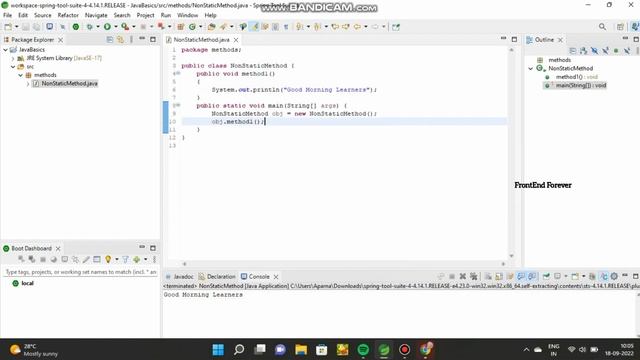Toggle the Toggle Block Selection toolbar icon

coord(276,27)
